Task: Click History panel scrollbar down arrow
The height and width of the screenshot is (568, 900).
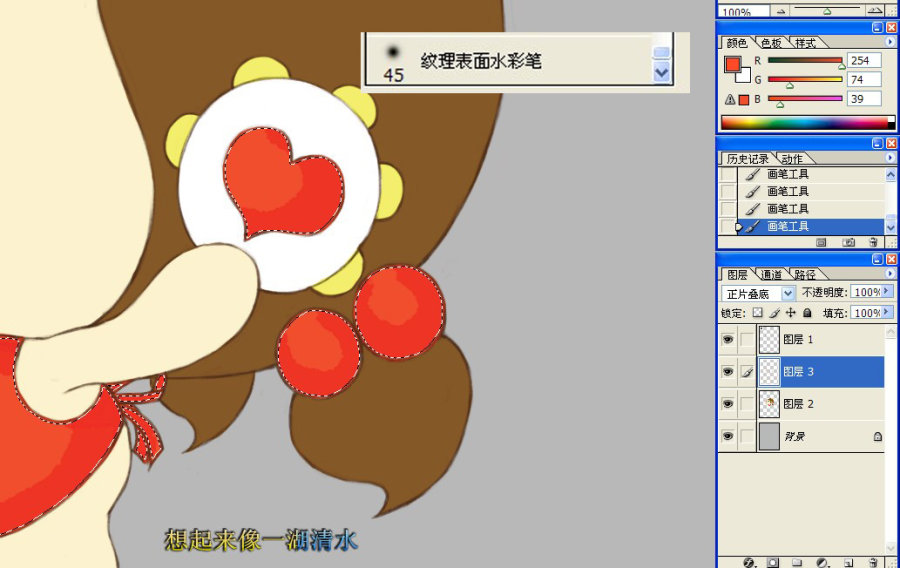Action: point(890,227)
